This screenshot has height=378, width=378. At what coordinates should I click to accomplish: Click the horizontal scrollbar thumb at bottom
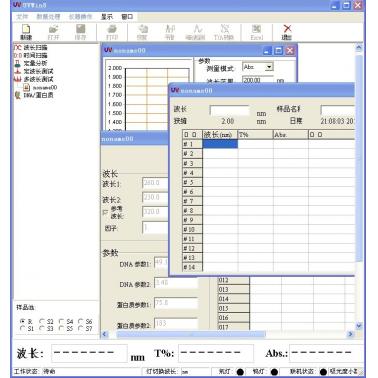point(191,334)
